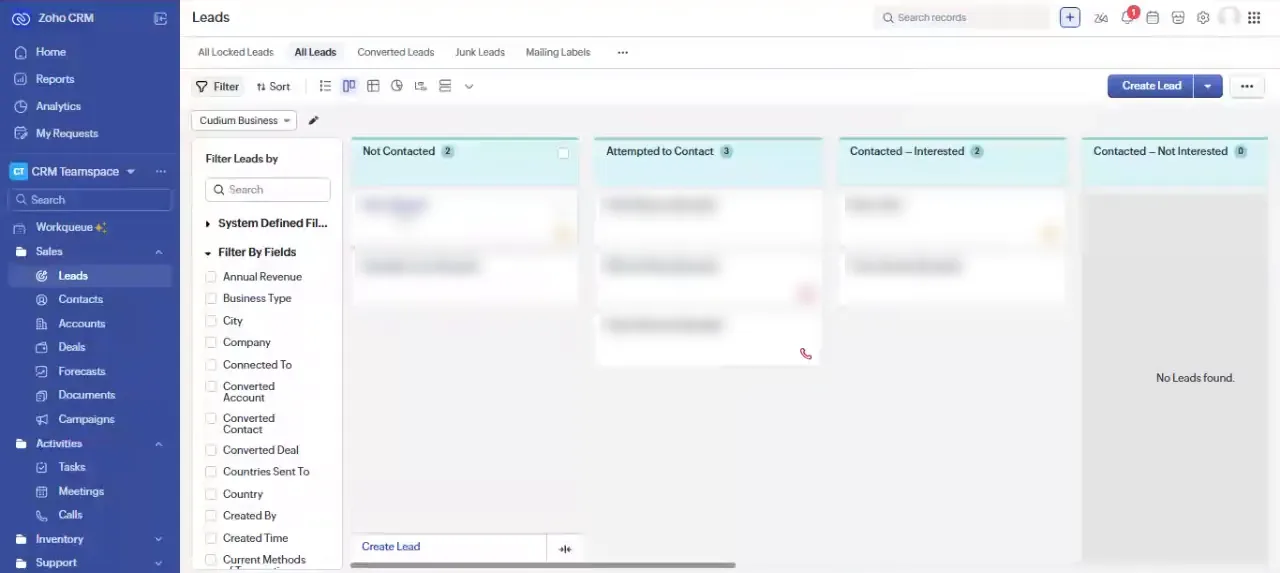
Task: Select the All Leads tab
Action: (315, 52)
